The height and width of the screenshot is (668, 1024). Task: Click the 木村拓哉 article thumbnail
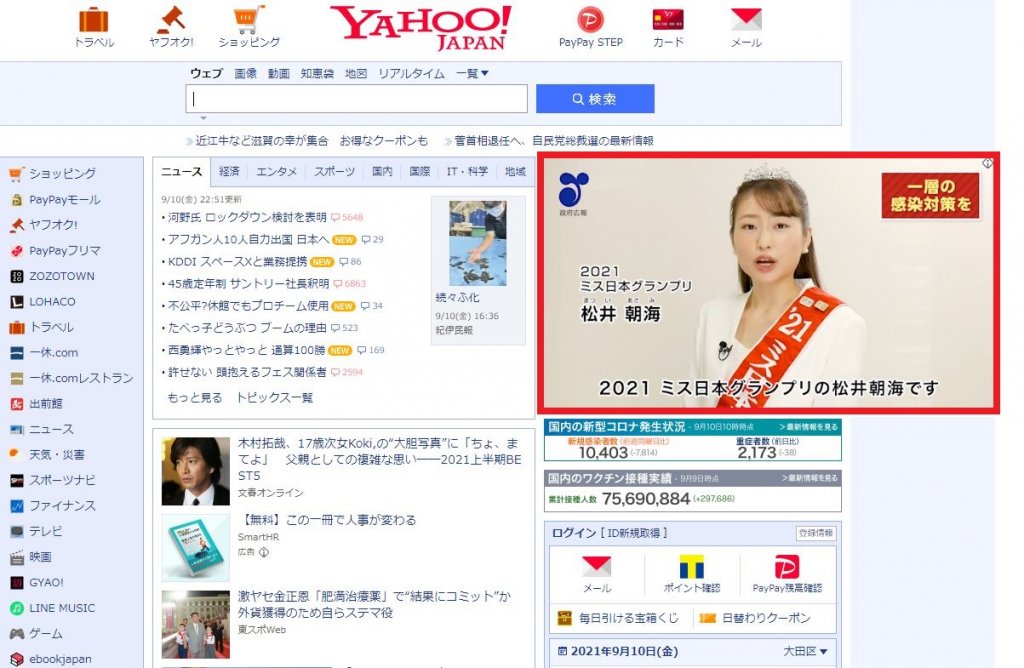[195, 471]
